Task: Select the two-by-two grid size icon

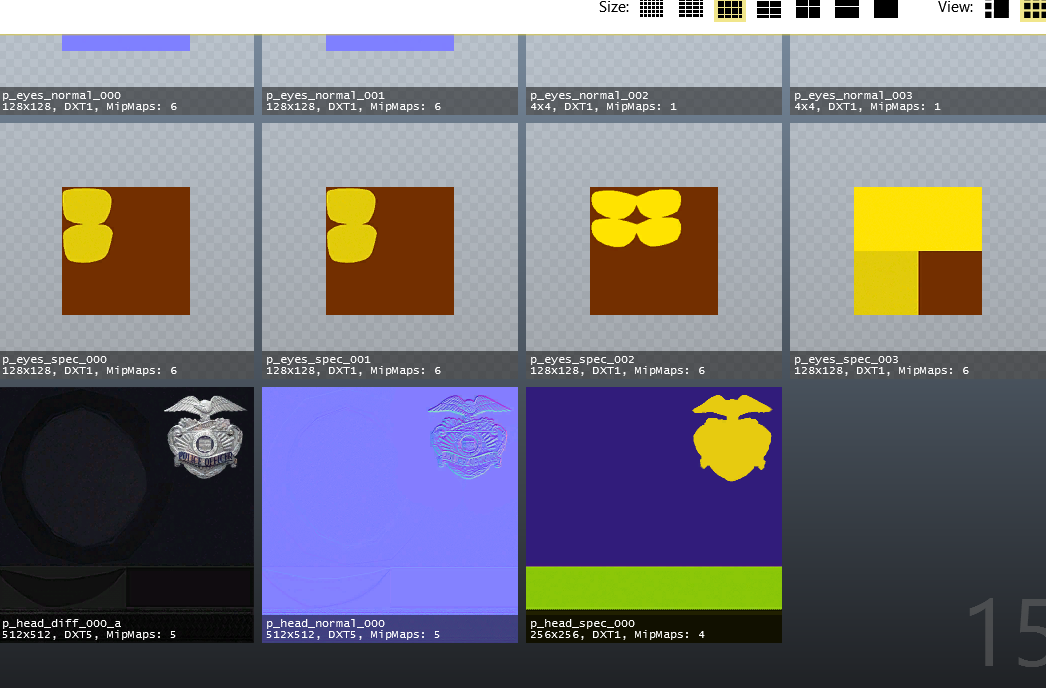Action: point(807,9)
